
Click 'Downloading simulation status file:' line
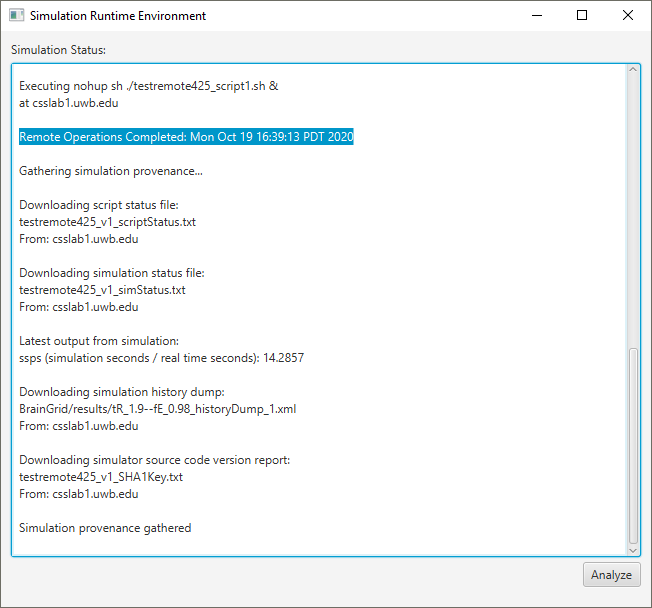pos(112,273)
